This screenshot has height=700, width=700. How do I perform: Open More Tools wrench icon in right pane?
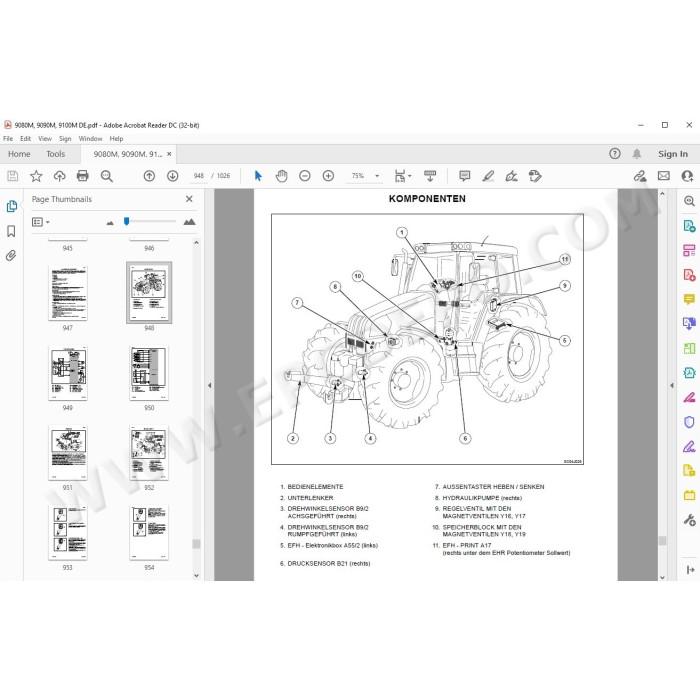[x=689, y=520]
